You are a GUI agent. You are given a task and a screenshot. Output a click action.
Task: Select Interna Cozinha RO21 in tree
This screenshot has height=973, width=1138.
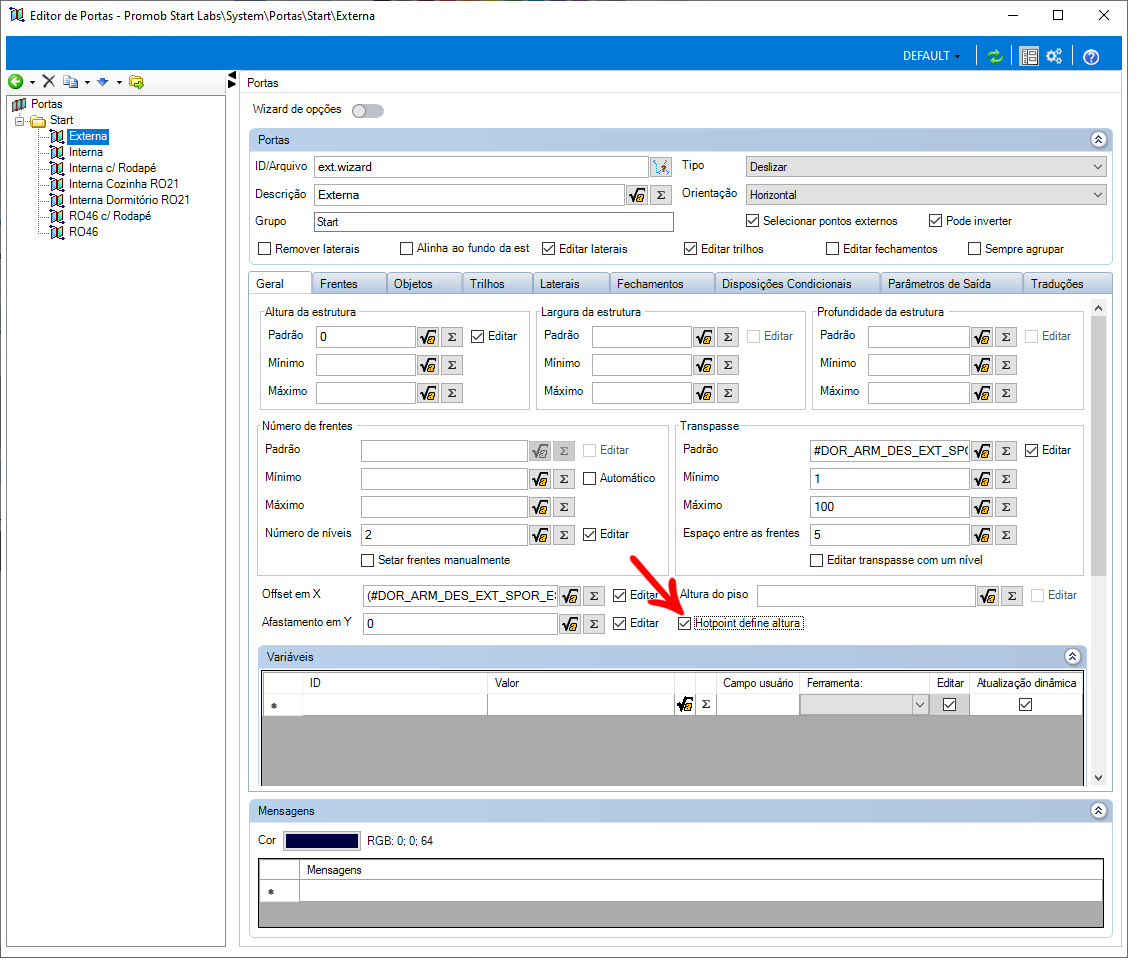pos(124,186)
